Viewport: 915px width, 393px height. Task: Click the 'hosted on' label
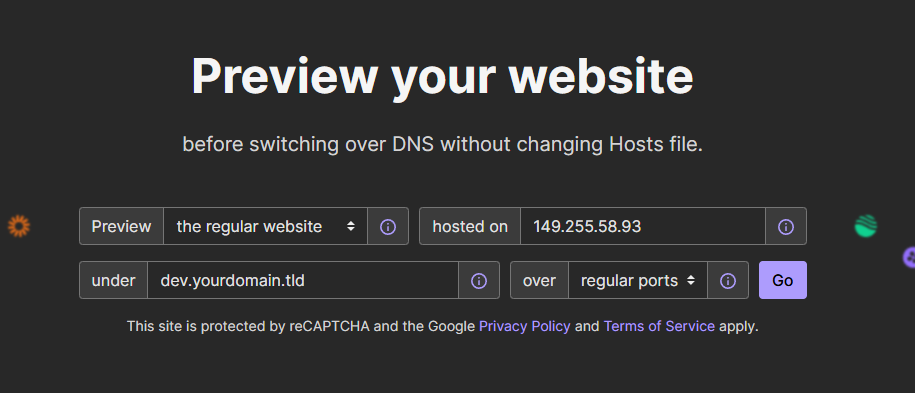tap(470, 226)
